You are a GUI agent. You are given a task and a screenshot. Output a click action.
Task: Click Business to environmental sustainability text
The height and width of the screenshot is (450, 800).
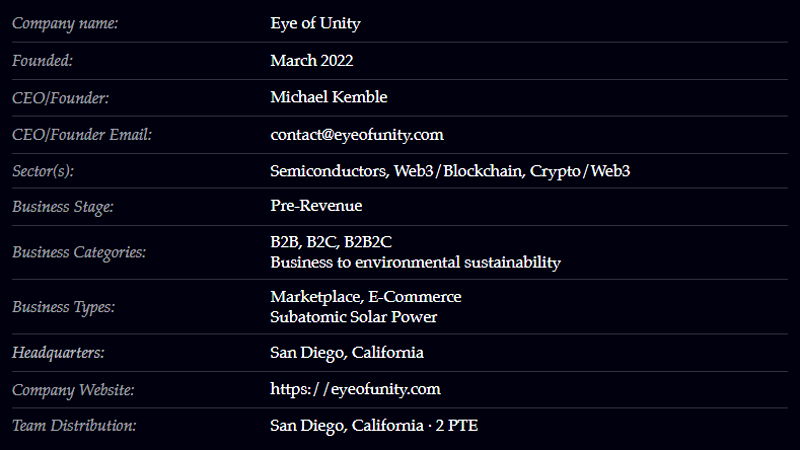[x=415, y=262]
